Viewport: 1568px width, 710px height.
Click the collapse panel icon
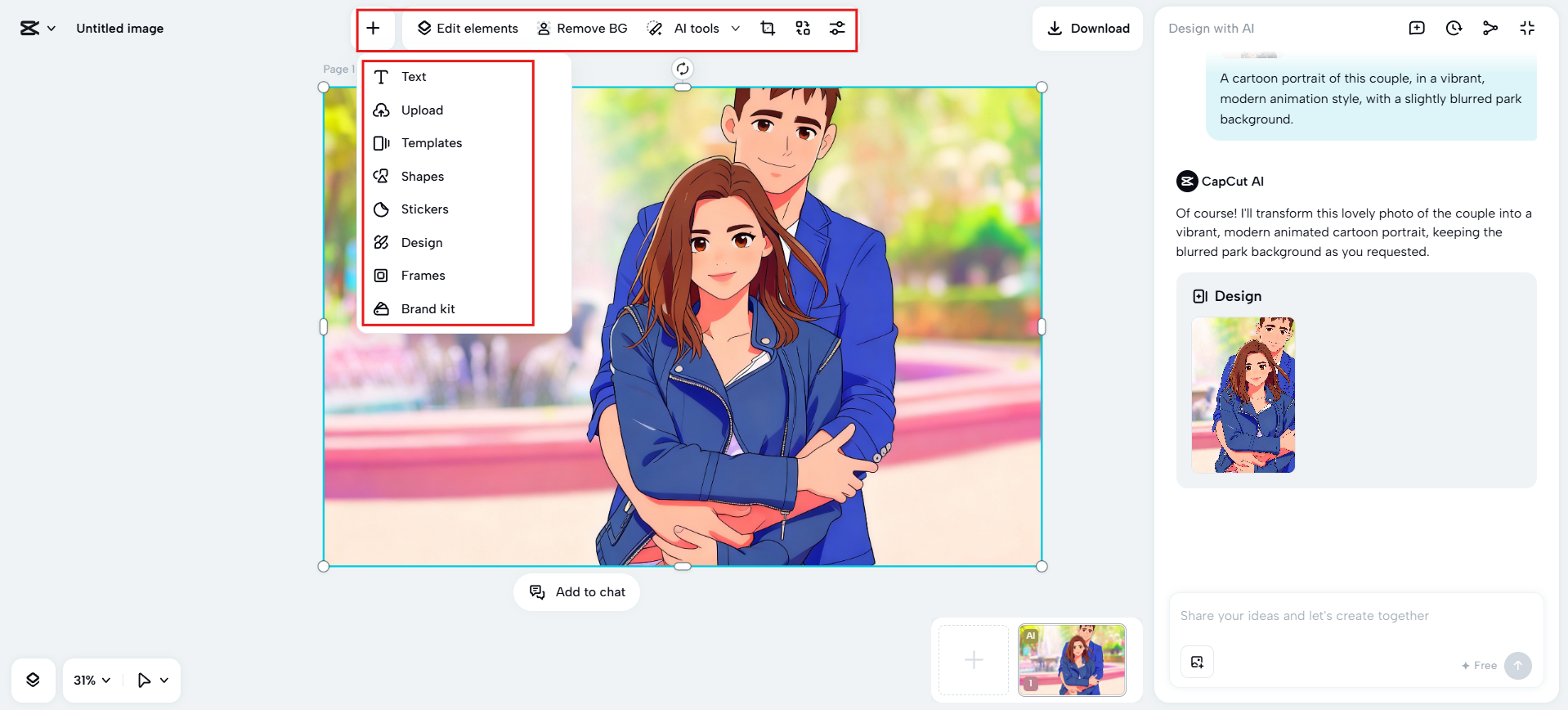pyautogui.click(x=1527, y=29)
